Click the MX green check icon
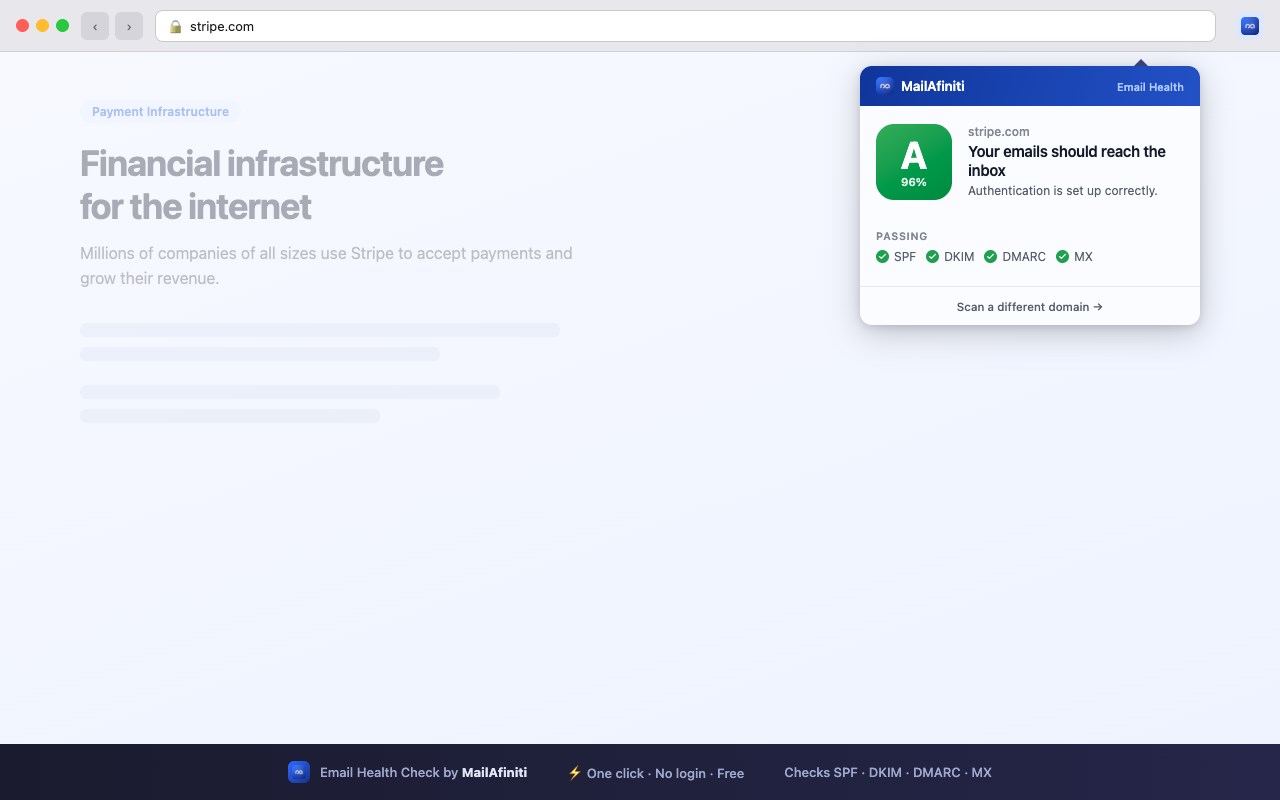 pos(1062,257)
